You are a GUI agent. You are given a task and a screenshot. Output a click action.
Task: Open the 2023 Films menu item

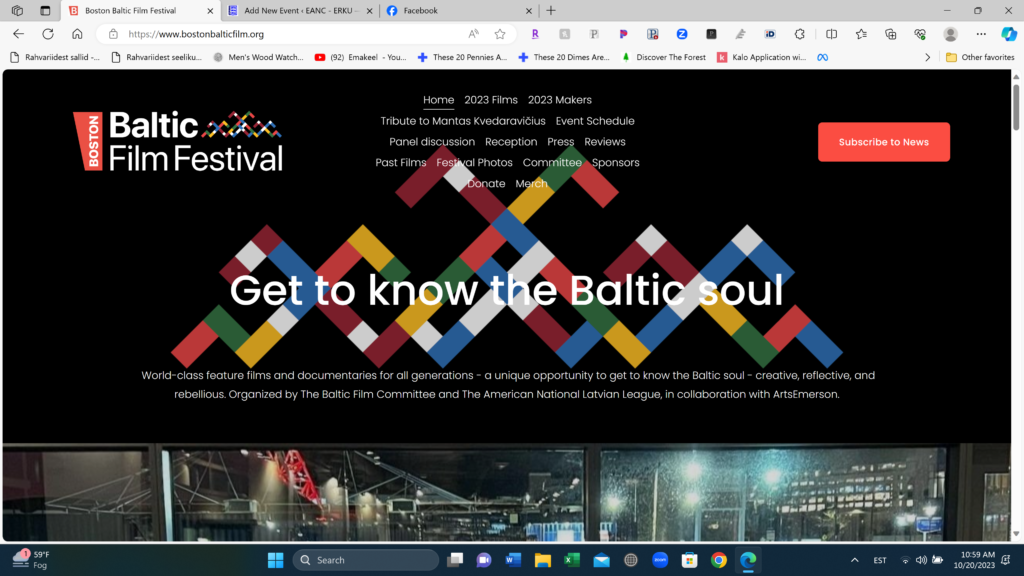click(491, 100)
